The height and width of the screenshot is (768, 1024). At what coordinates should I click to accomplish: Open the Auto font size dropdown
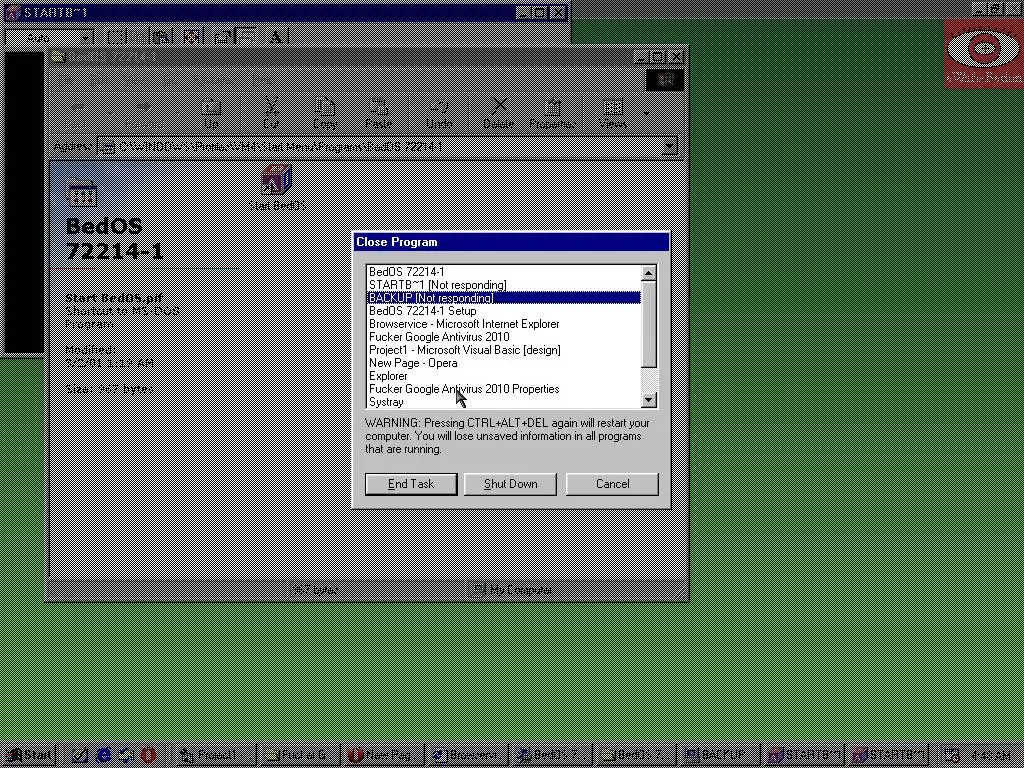[x=87, y=37]
